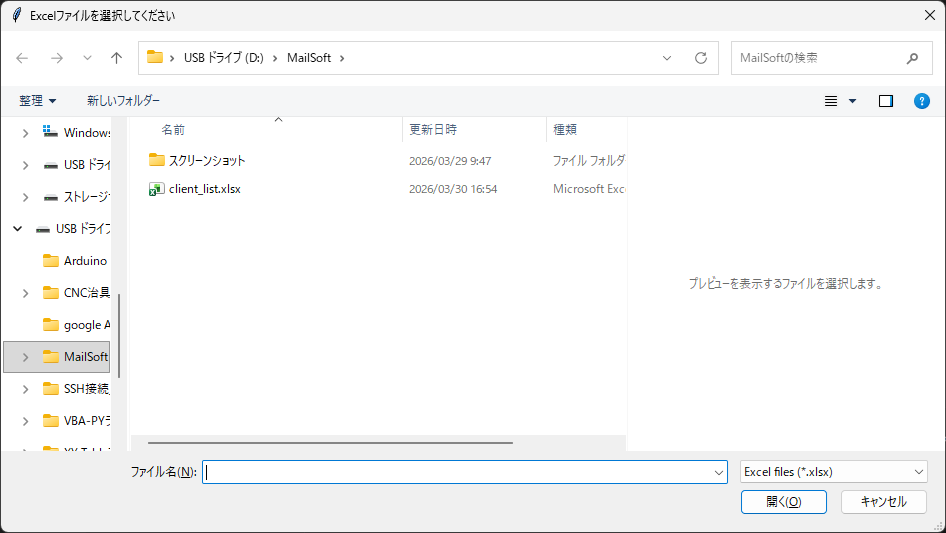
Task: Click the search magnifier icon
Action: click(x=912, y=58)
